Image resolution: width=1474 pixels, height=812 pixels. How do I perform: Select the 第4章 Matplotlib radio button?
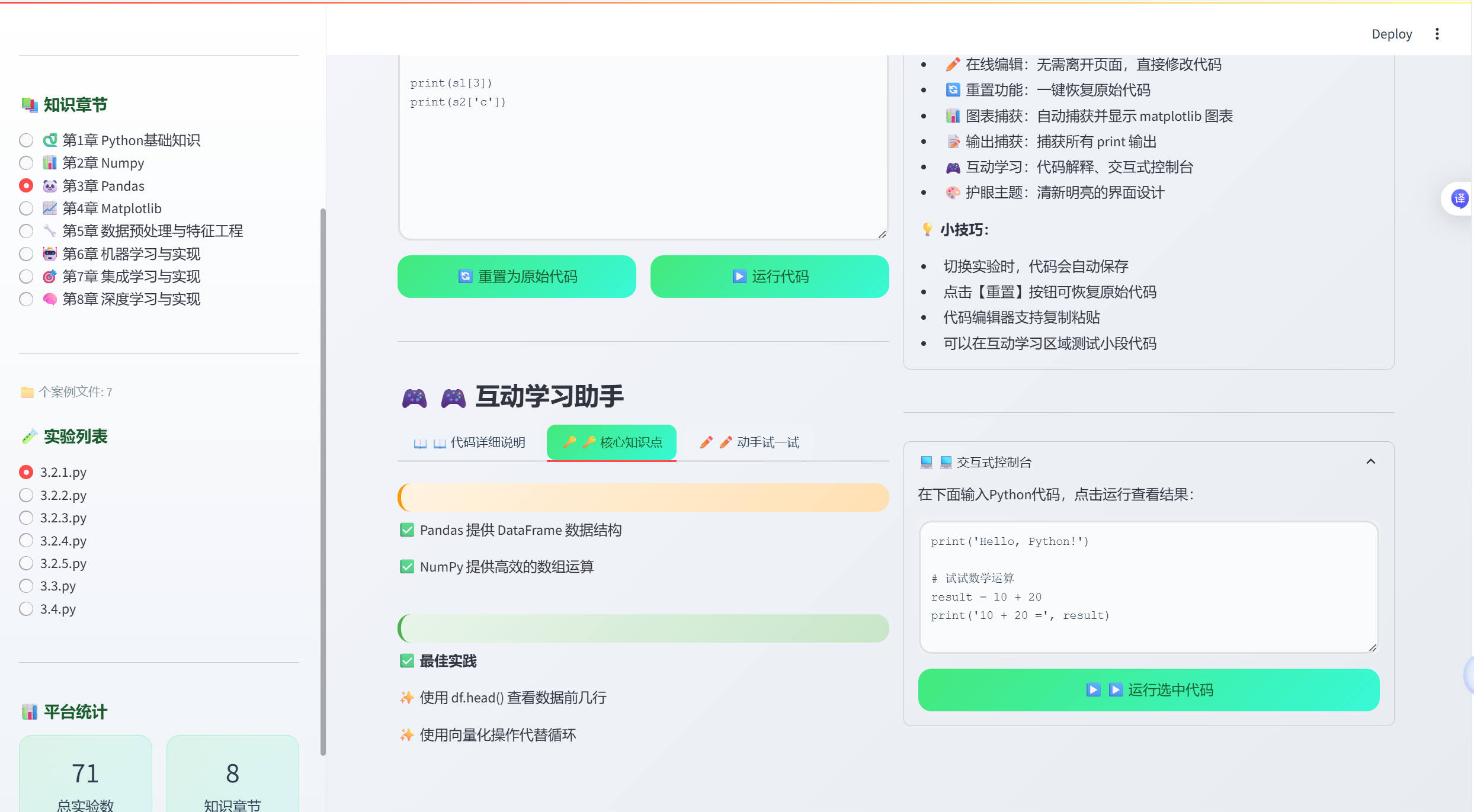[x=26, y=208]
